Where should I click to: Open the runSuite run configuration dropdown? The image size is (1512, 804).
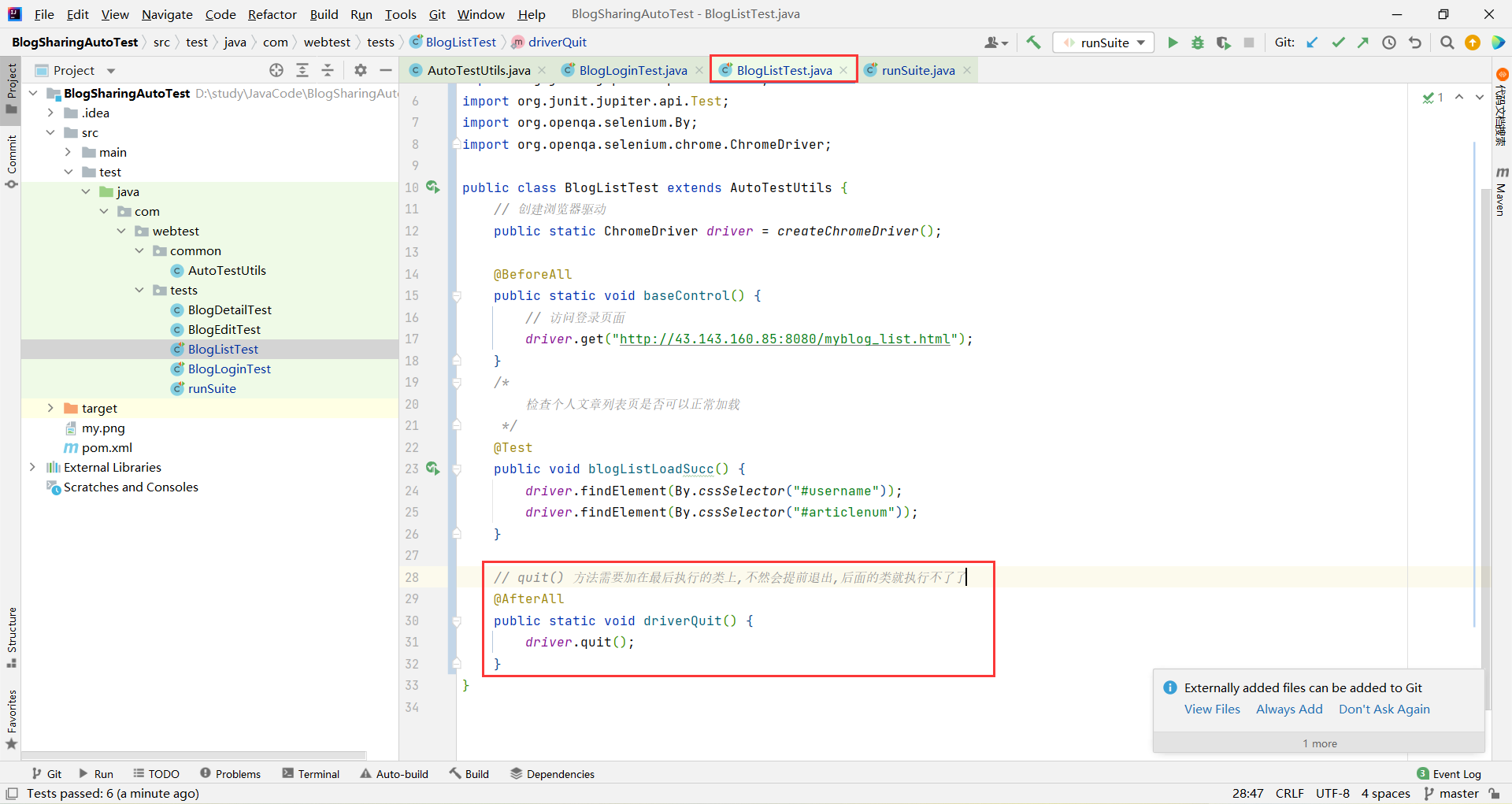pos(1103,43)
